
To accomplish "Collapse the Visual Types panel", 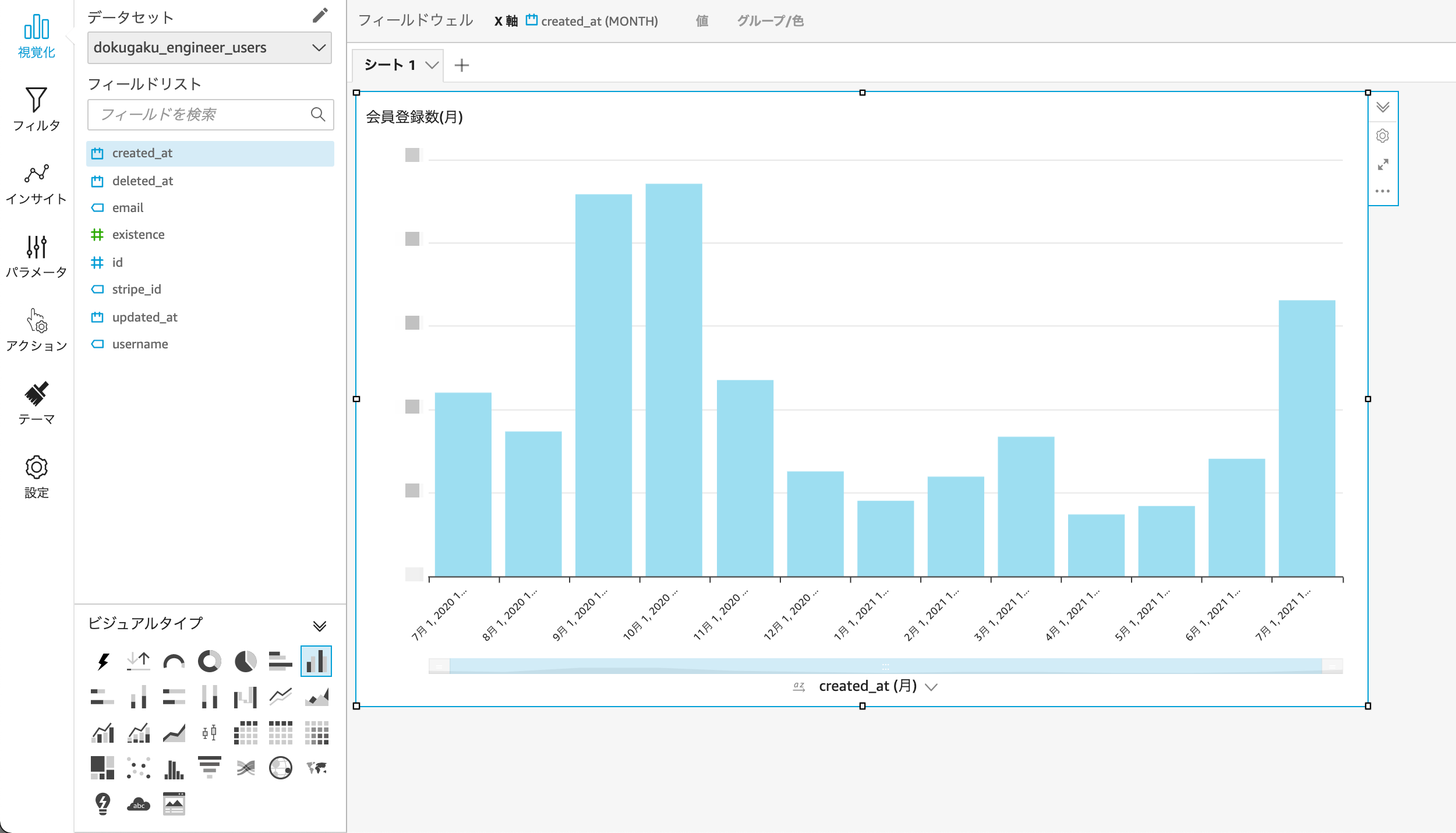I will coord(319,626).
